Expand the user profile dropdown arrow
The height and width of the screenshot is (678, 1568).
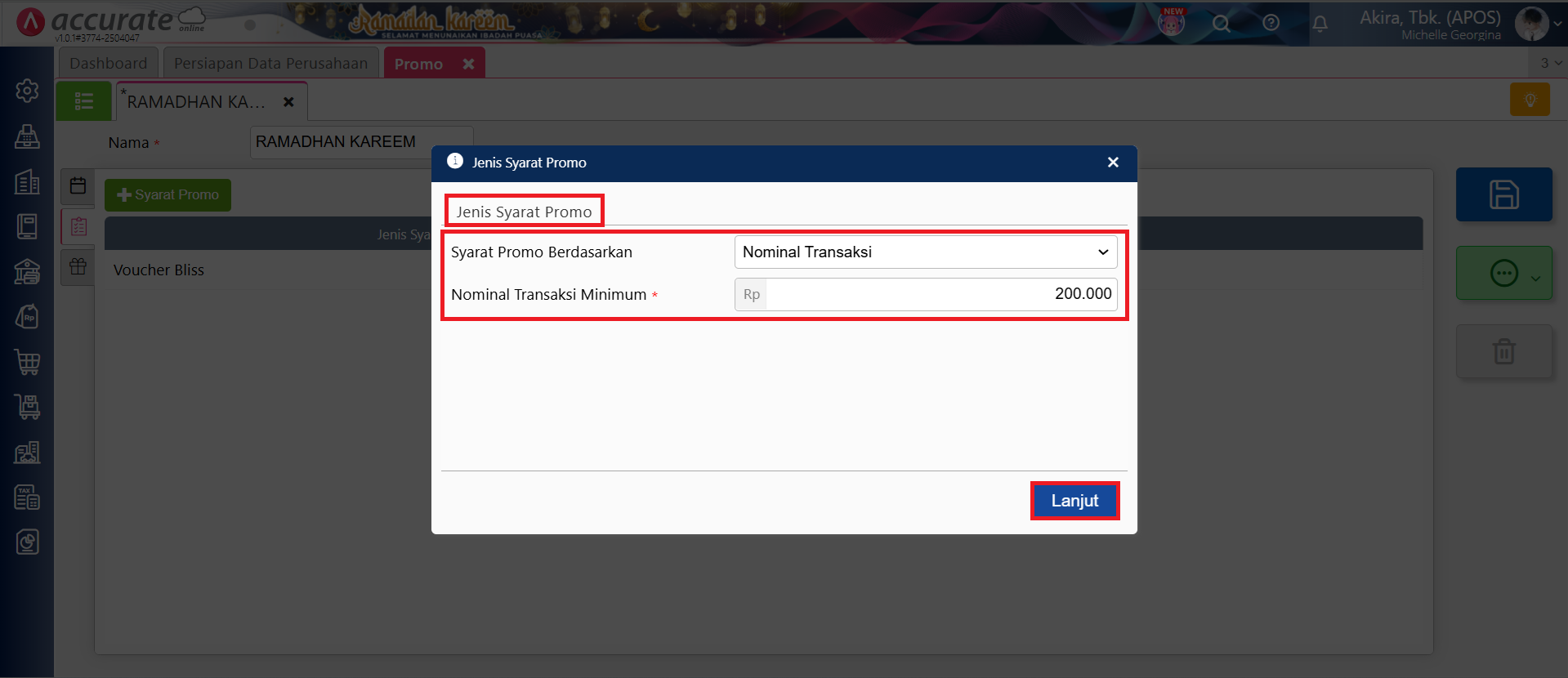[x=1557, y=24]
